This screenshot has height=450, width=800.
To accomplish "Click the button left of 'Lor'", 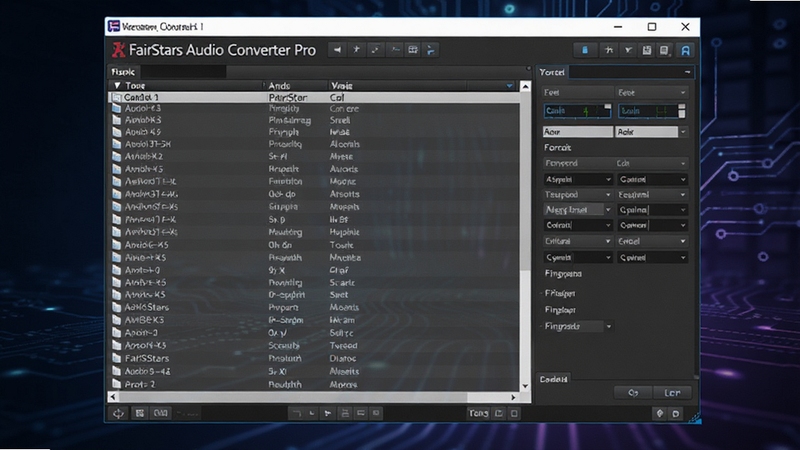I will point(633,392).
